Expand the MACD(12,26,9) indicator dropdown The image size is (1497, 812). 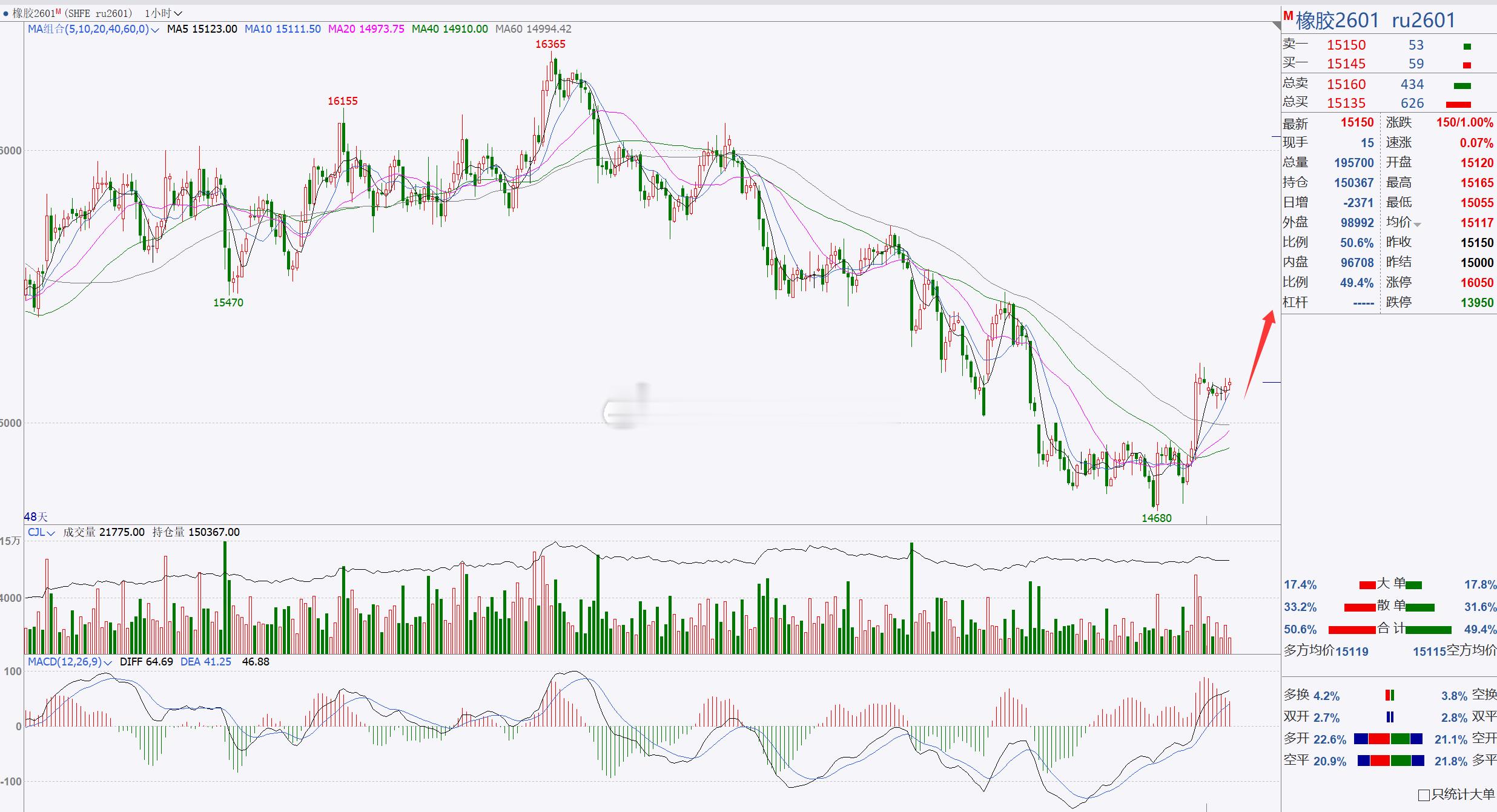tap(108, 662)
